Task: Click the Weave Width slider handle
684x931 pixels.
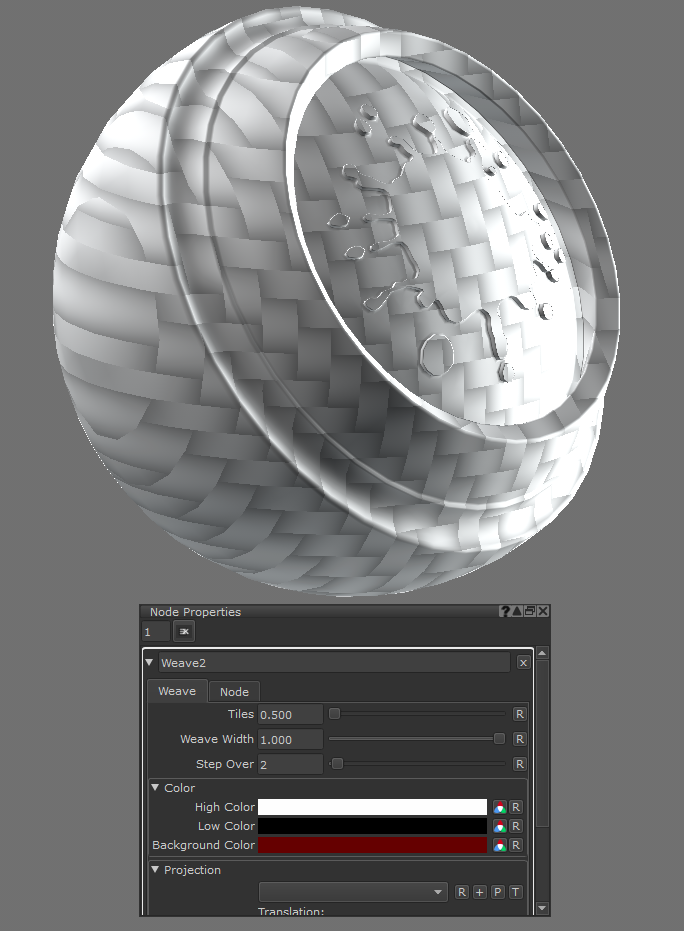Action: tap(499, 739)
